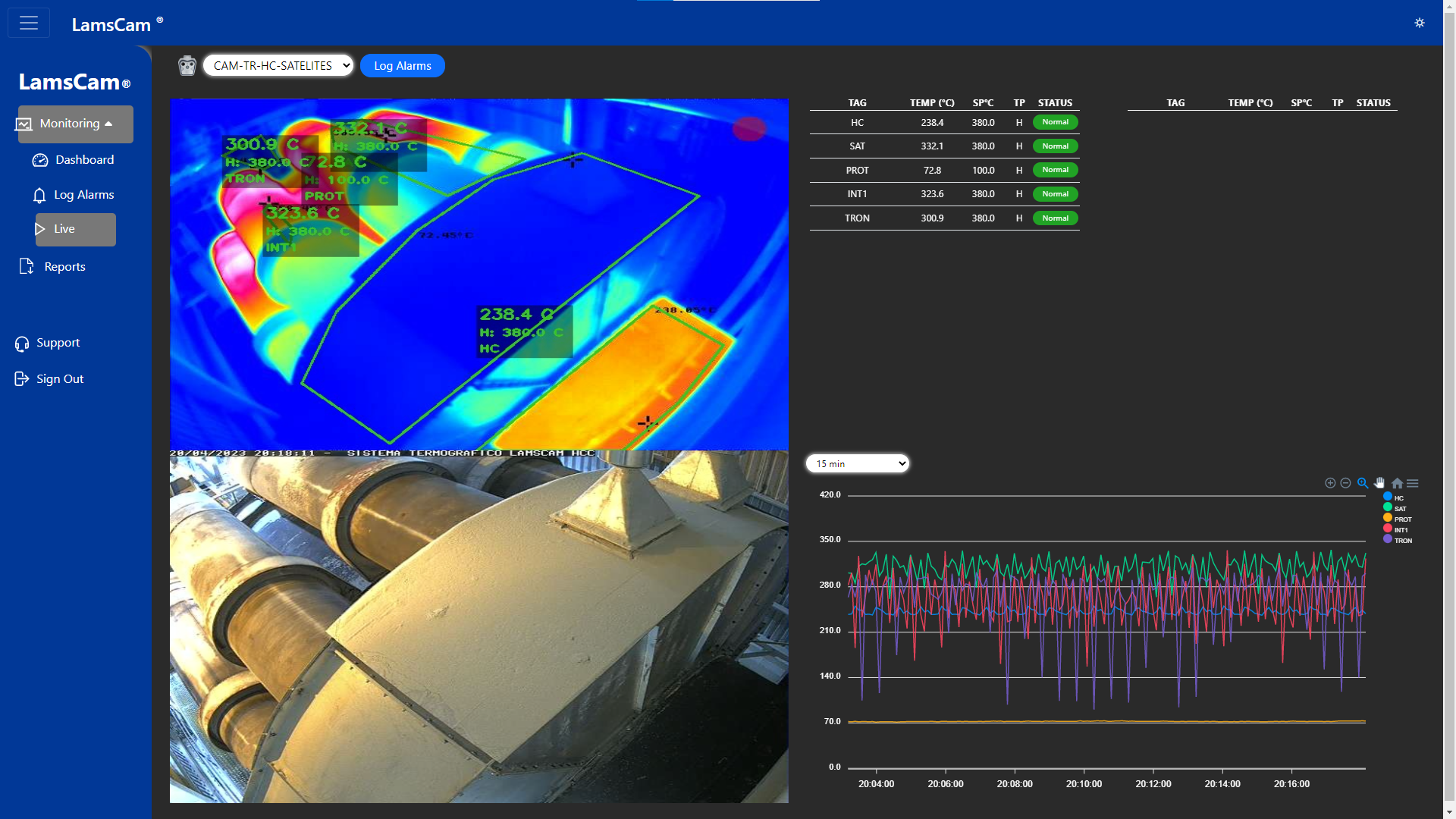Image resolution: width=1456 pixels, height=819 pixels.
Task: Collapse the Monitoring menu section
Action: tap(75, 124)
